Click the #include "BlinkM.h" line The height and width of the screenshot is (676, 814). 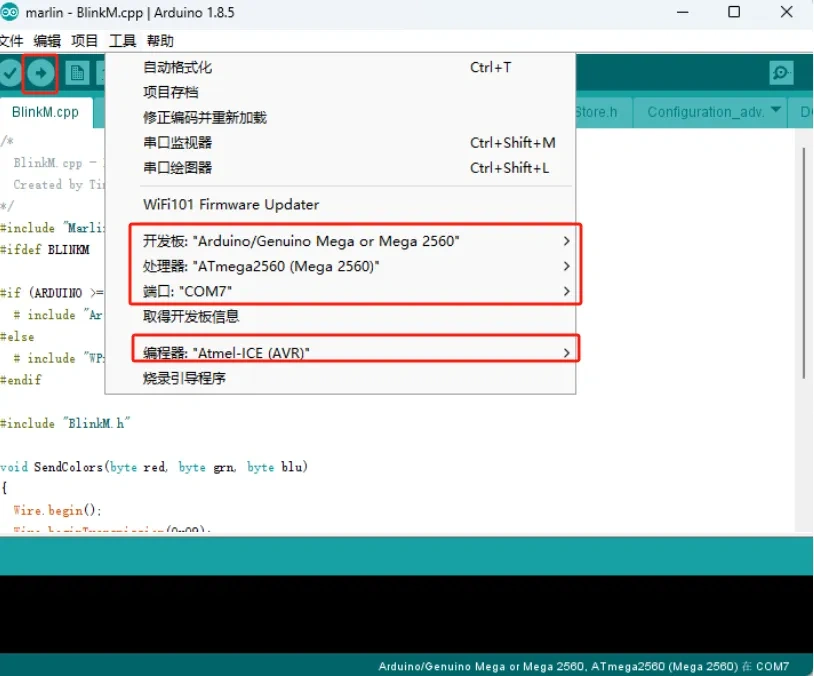pyautogui.click(x=65, y=424)
